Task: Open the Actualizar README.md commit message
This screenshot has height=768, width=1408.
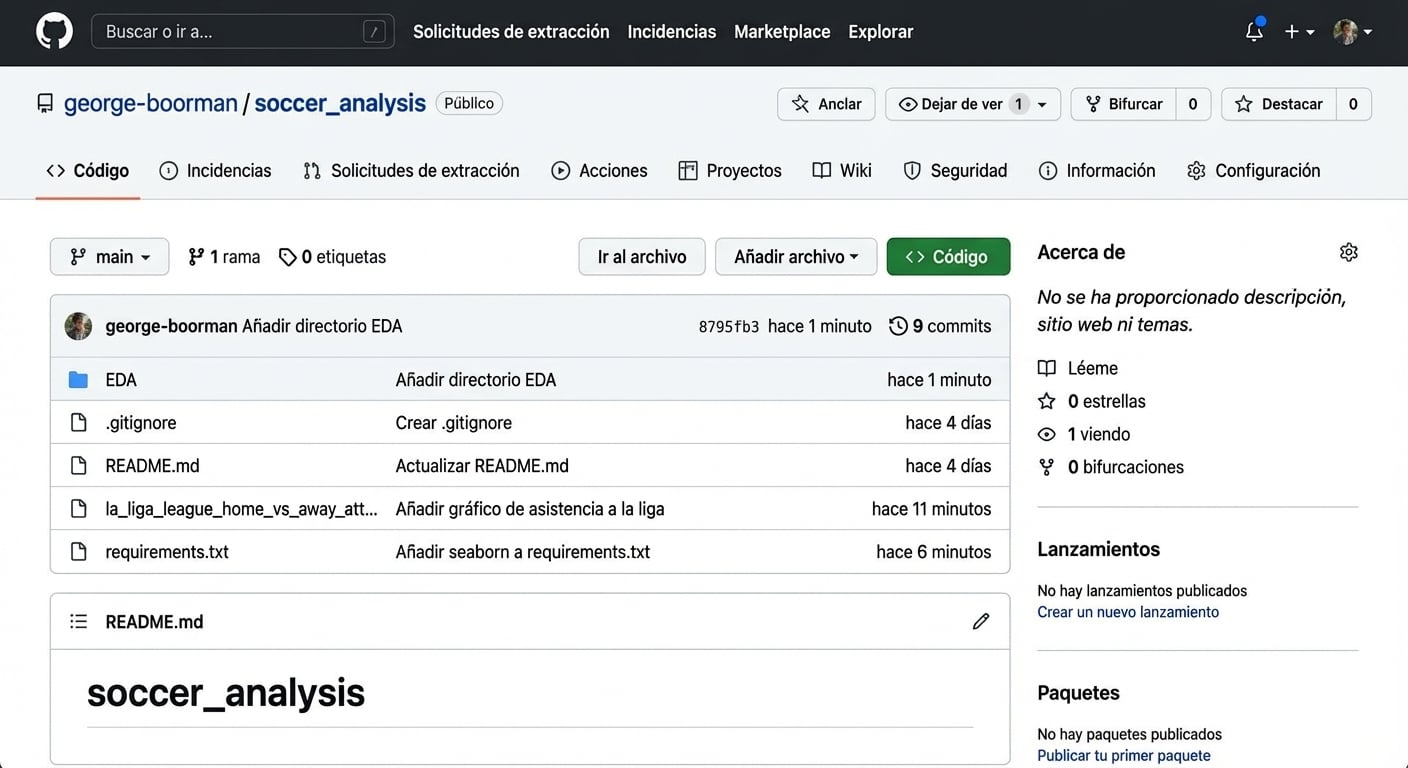Action: 482,466
